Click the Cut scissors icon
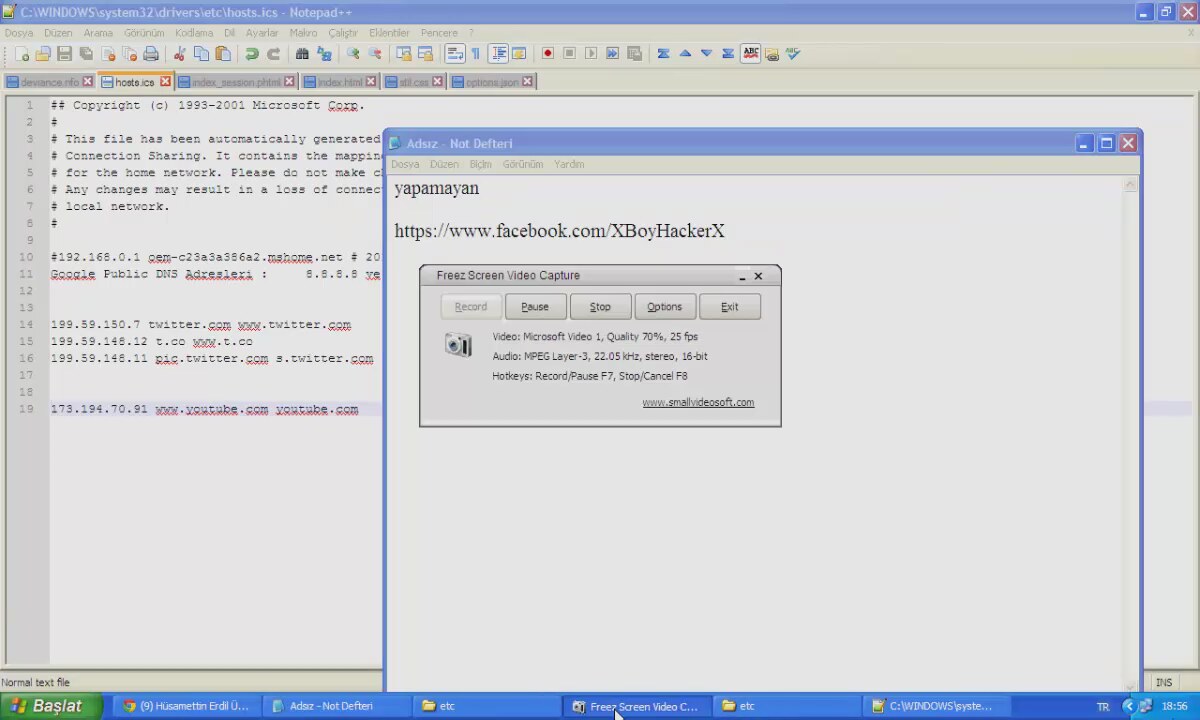 tap(180, 54)
